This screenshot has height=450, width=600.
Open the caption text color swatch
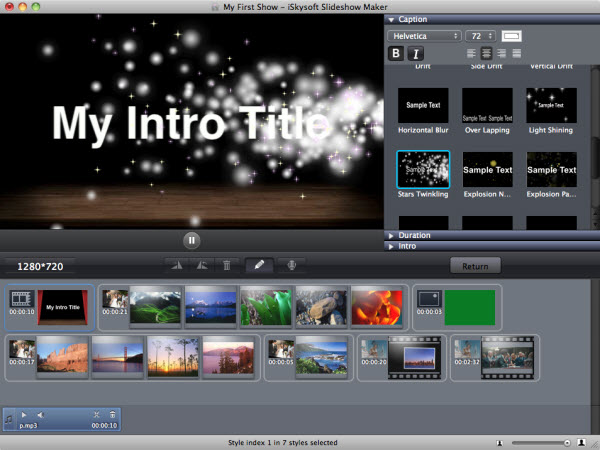click(x=512, y=36)
